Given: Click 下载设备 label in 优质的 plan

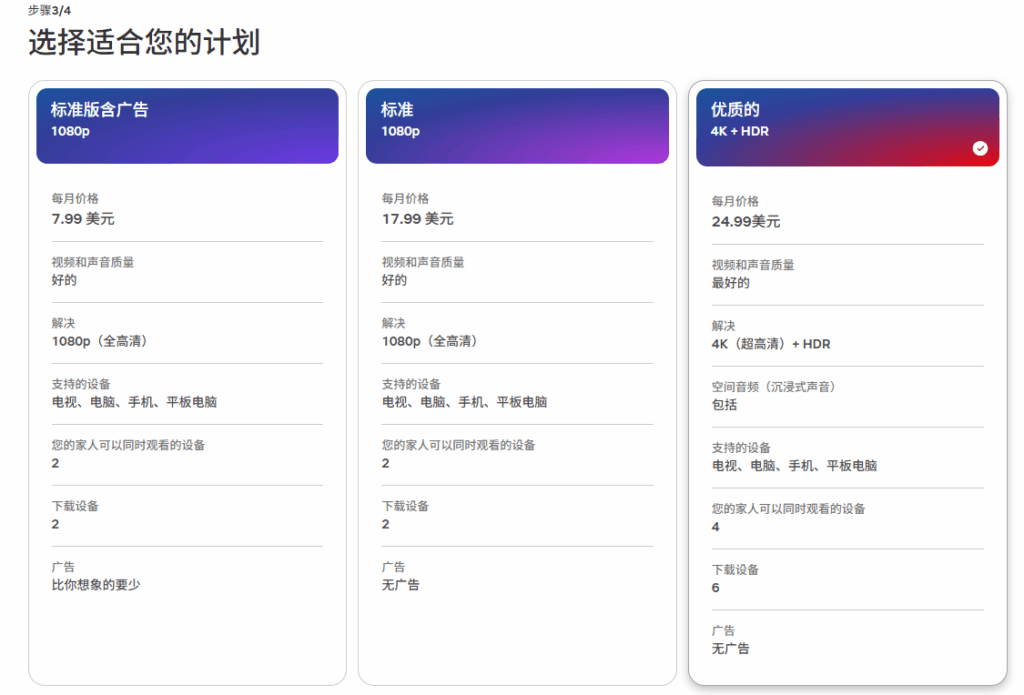Looking at the screenshot, I should coord(735,570).
